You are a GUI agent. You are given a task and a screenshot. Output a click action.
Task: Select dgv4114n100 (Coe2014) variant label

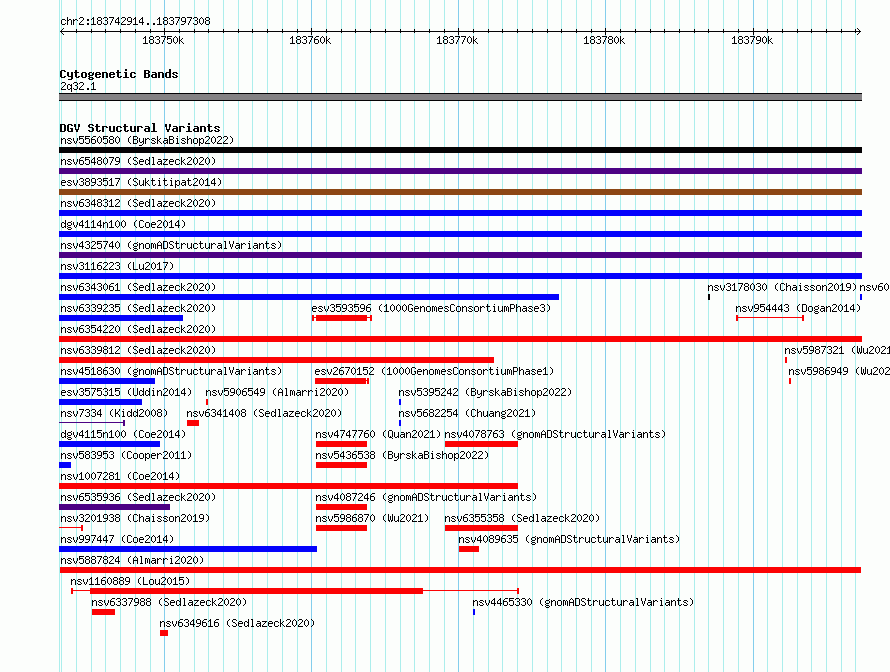point(123,224)
